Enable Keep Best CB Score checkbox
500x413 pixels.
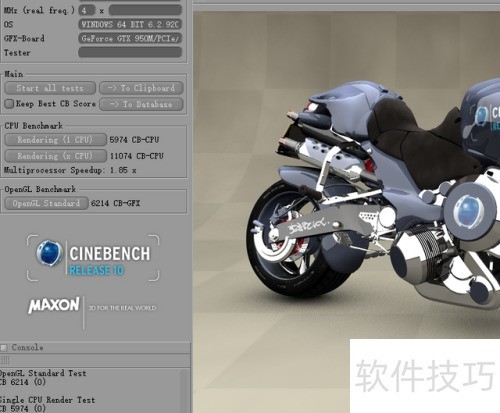9,104
